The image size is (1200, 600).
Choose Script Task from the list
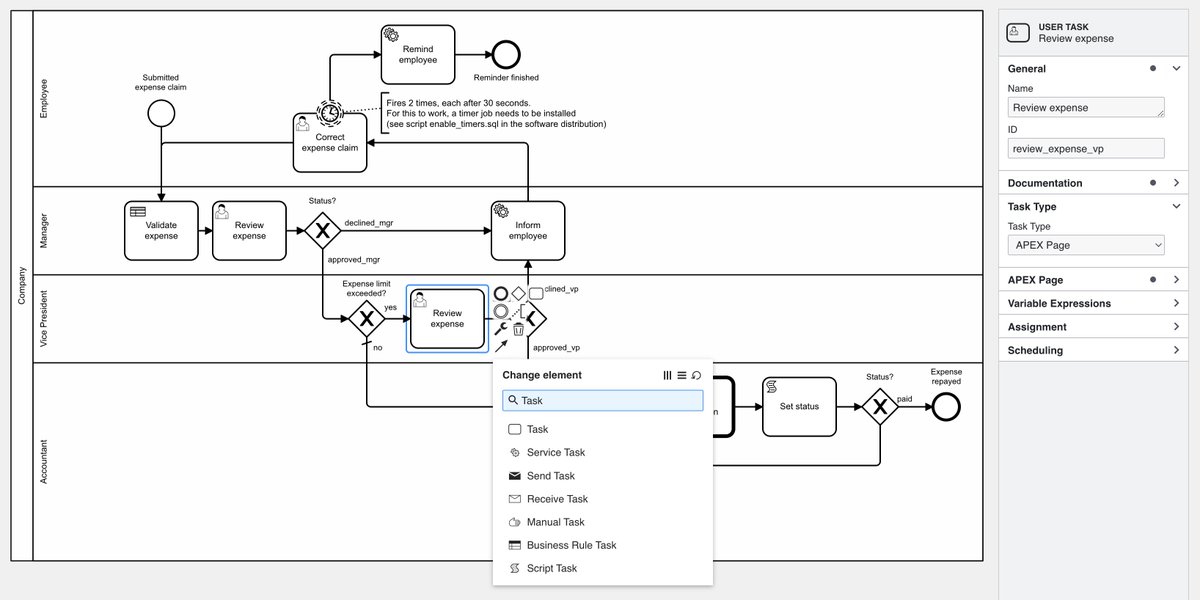(x=603, y=568)
